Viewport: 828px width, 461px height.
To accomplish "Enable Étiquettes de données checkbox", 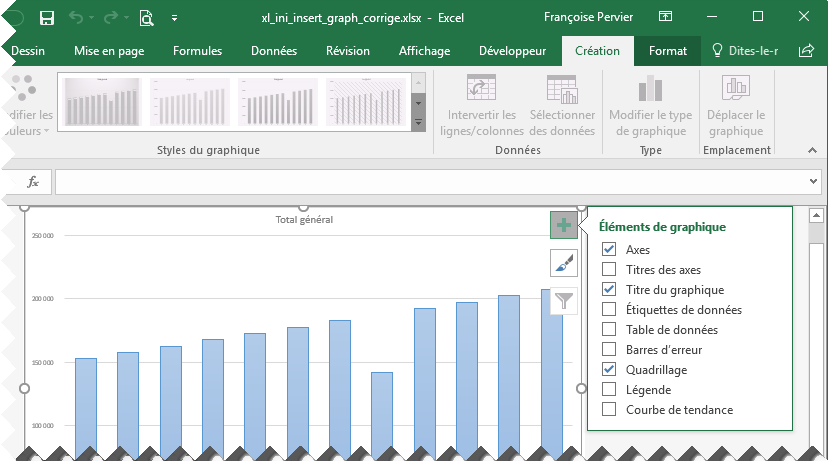I will click(x=609, y=310).
